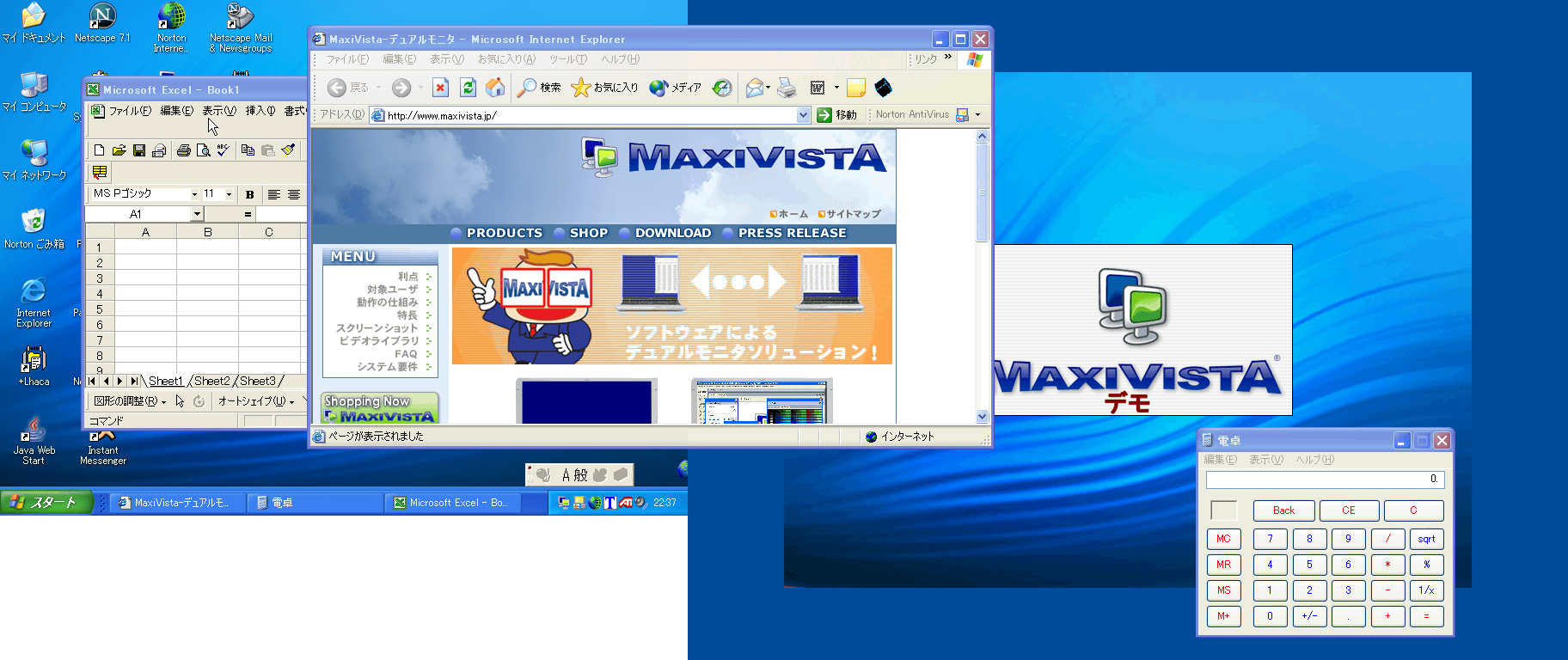
Task: Click IE vertical scrollbar down arrow
Action: click(983, 417)
